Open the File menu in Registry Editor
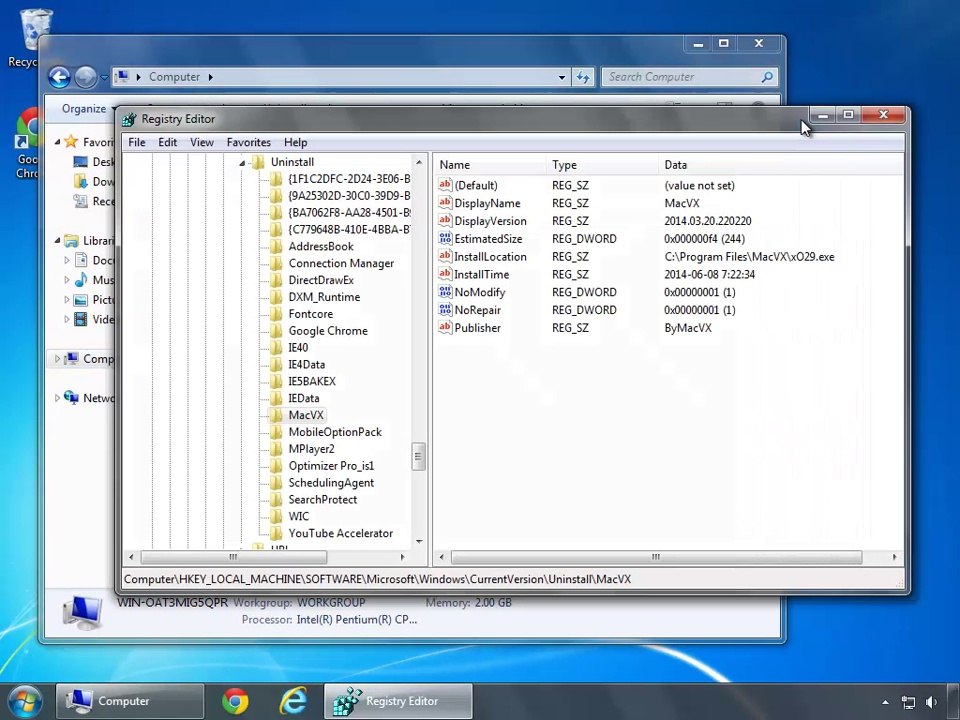Screen dimensions: 960x720 [137, 142]
